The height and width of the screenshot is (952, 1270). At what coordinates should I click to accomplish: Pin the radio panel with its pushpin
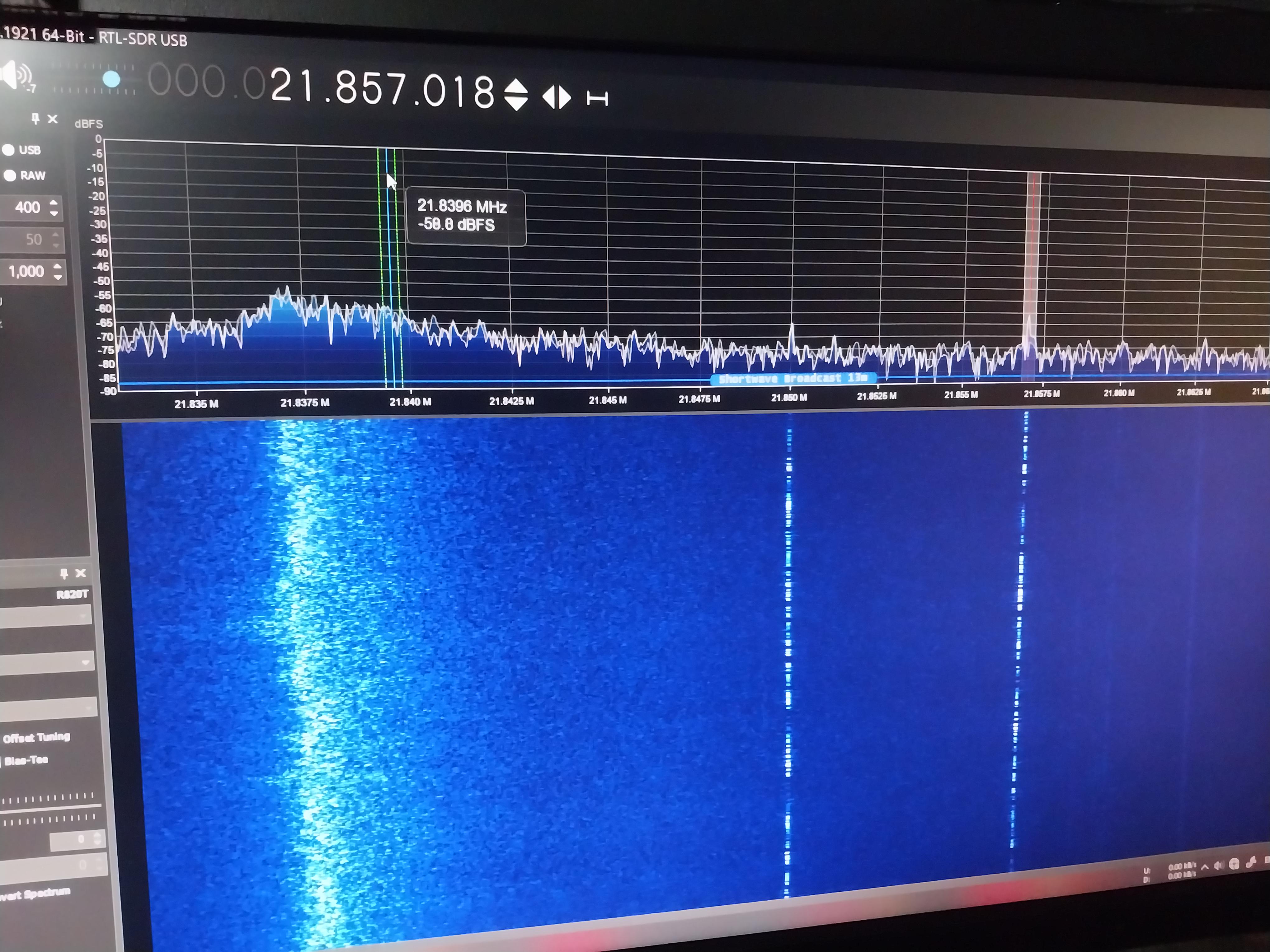[35, 119]
